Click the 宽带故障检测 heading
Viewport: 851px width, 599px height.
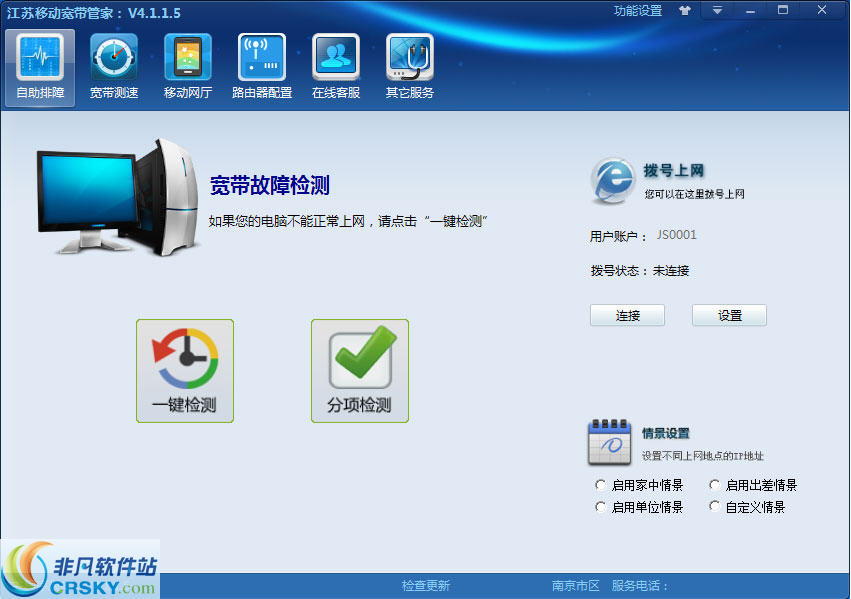(x=270, y=186)
